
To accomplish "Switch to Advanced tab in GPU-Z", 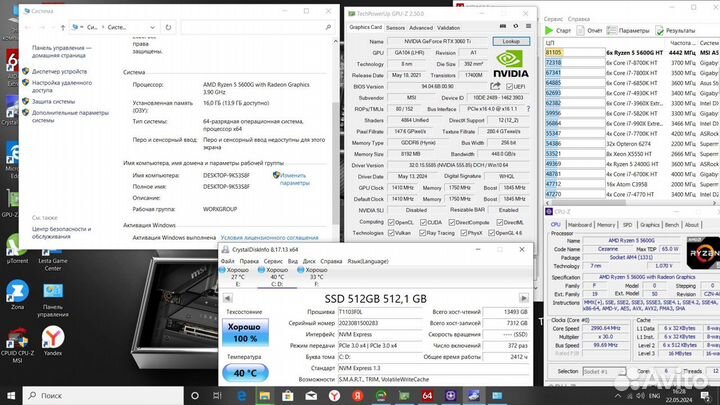I will pyautogui.click(x=421, y=28).
